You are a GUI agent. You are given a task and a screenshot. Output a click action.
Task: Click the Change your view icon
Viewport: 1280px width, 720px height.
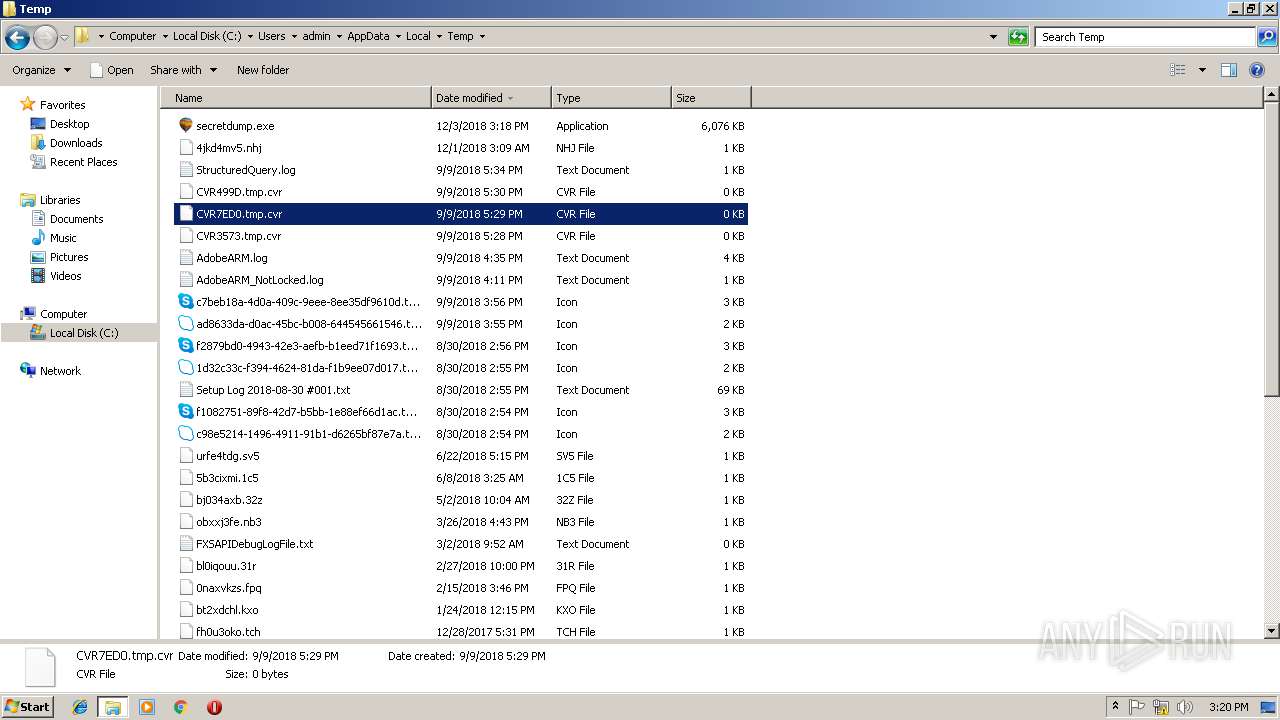(x=1178, y=70)
